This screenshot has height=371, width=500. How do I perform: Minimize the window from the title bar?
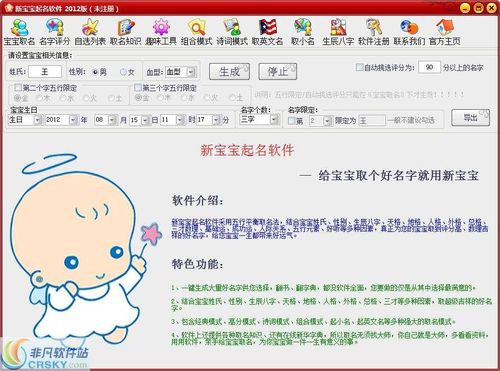pos(465,8)
